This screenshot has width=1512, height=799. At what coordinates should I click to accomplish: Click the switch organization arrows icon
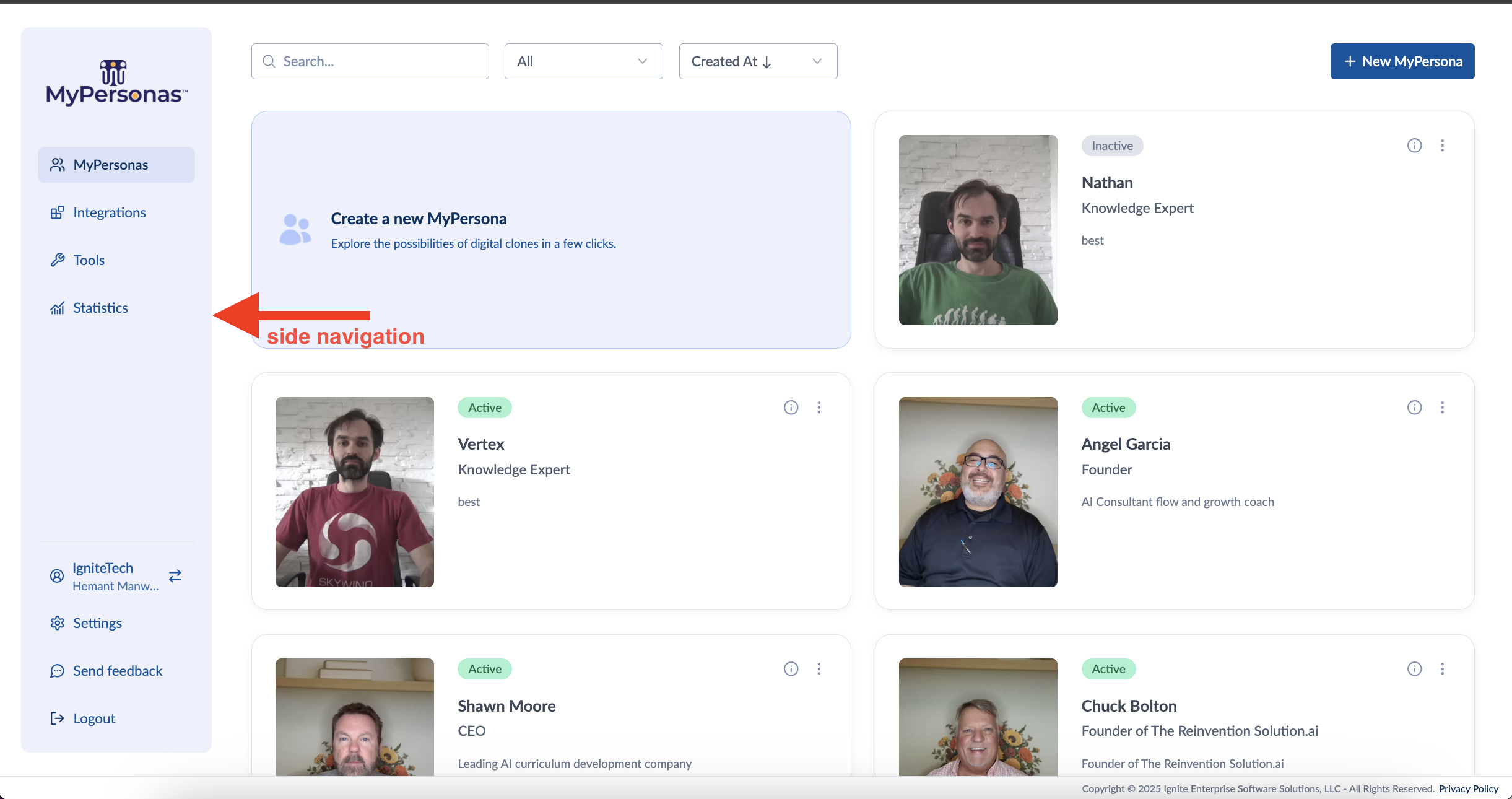click(x=175, y=576)
